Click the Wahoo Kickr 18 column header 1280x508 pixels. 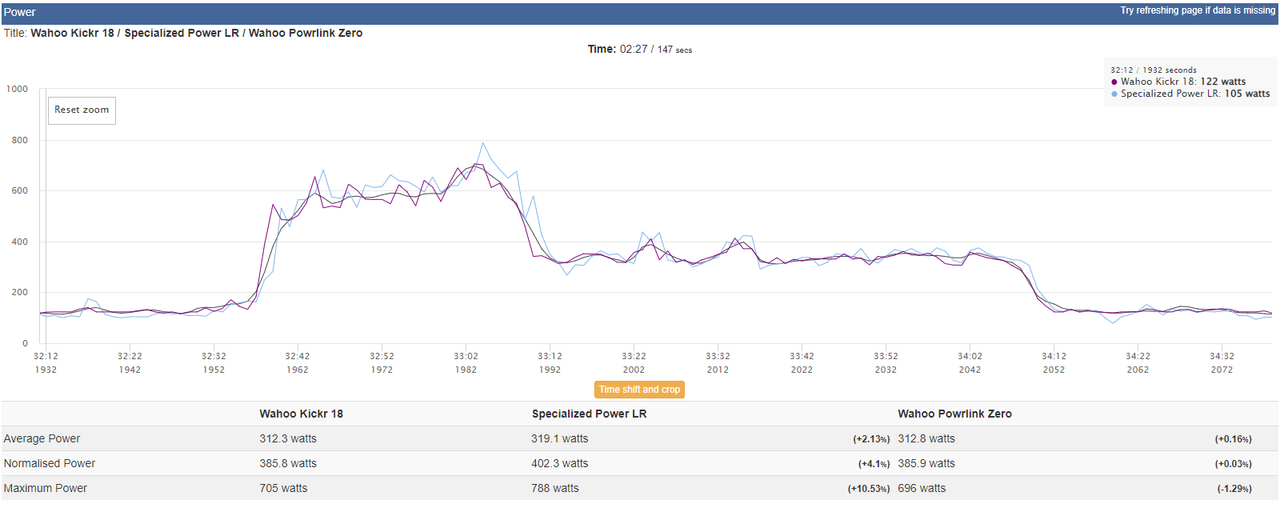coord(301,413)
